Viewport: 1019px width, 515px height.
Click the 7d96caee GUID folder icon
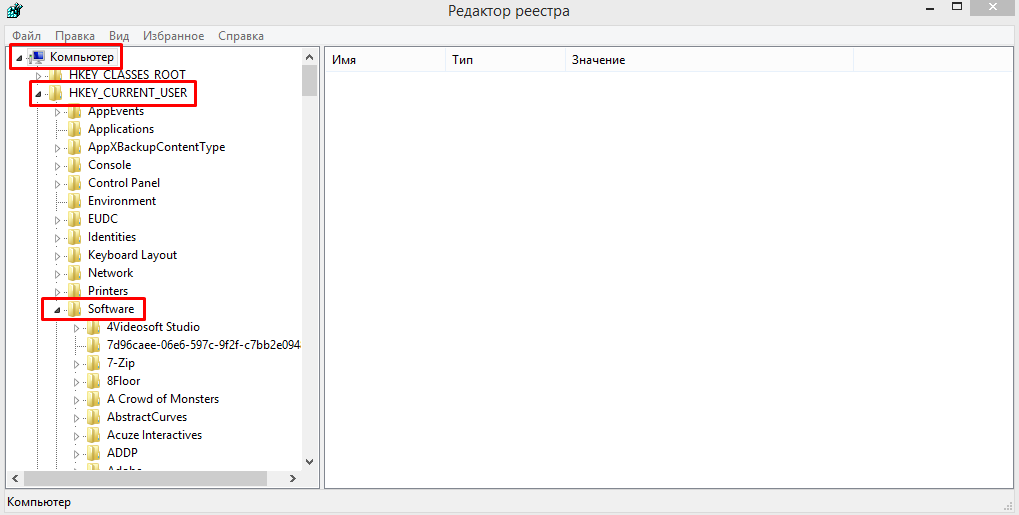click(94, 345)
